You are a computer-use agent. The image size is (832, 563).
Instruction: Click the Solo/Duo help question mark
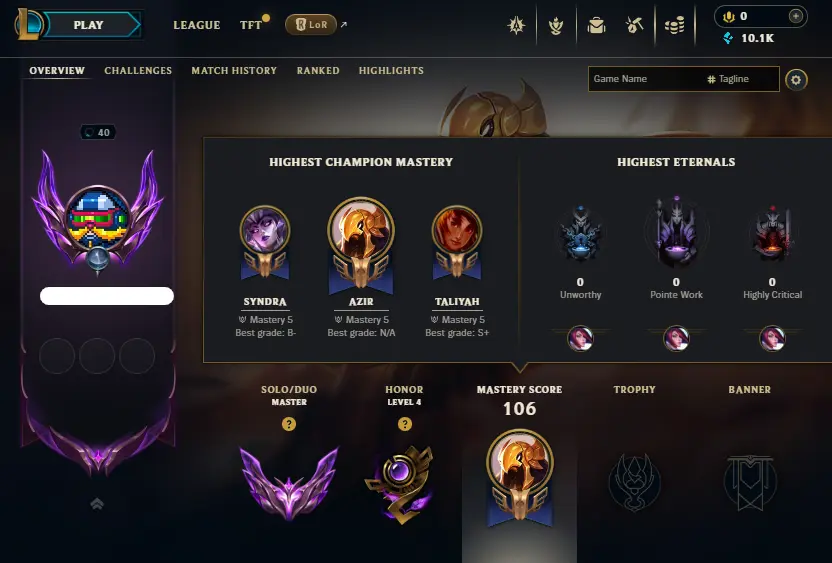click(x=289, y=424)
